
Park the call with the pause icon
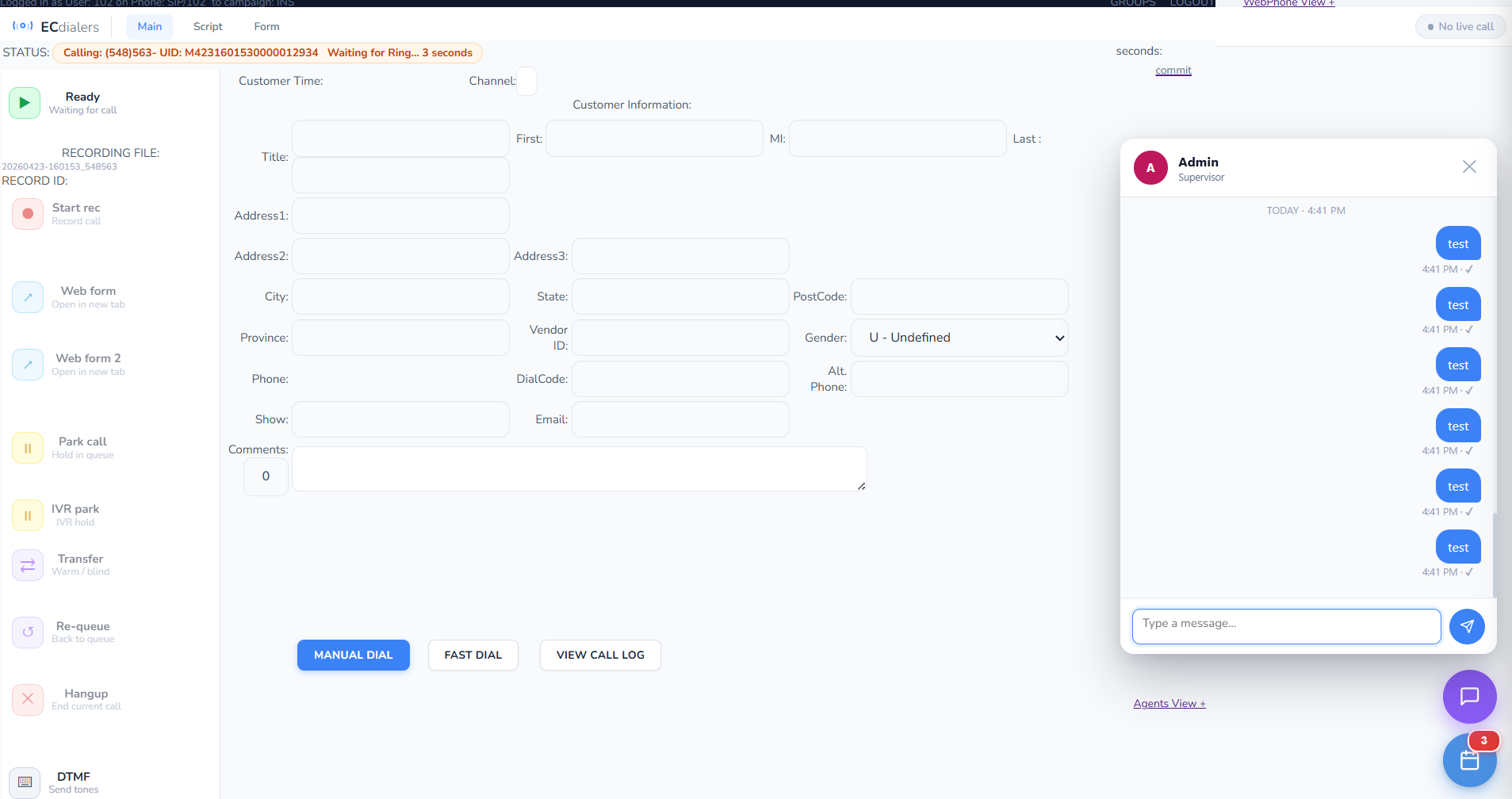pyautogui.click(x=28, y=448)
